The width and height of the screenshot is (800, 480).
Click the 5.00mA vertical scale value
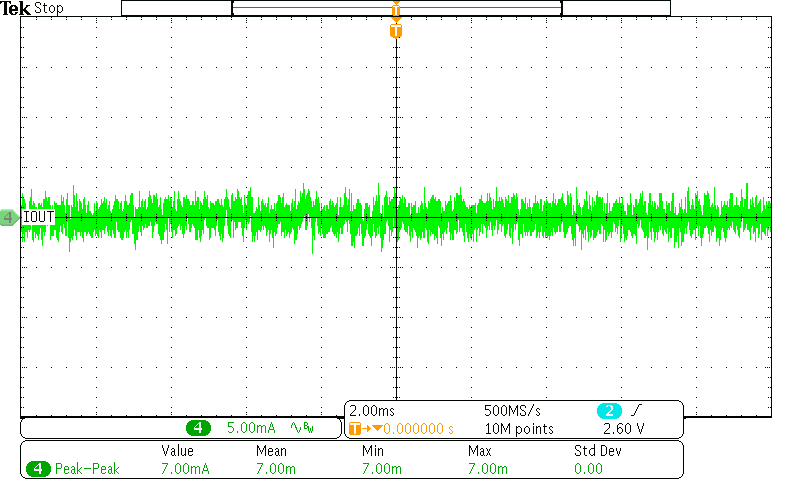pos(251,427)
